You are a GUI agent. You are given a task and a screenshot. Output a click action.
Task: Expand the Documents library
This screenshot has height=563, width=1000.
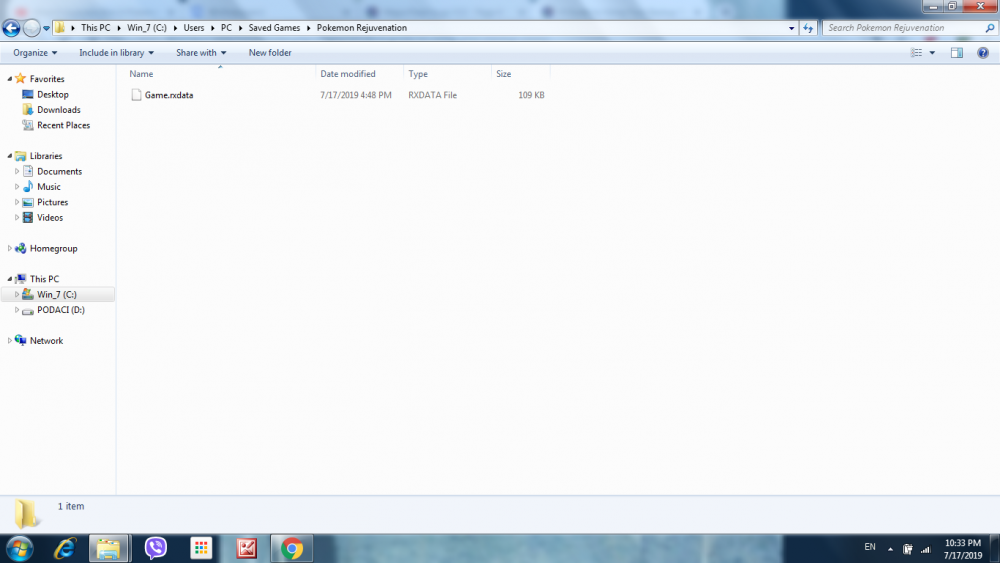[x=17, y=172]
